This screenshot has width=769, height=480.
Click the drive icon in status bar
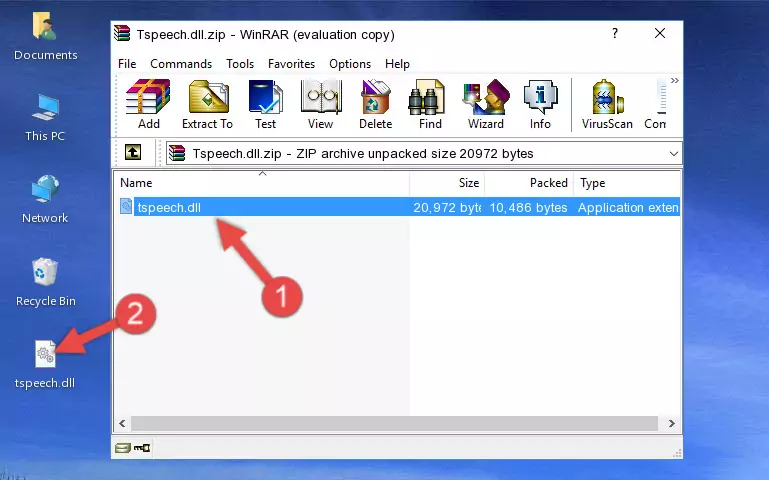point(123,447)
